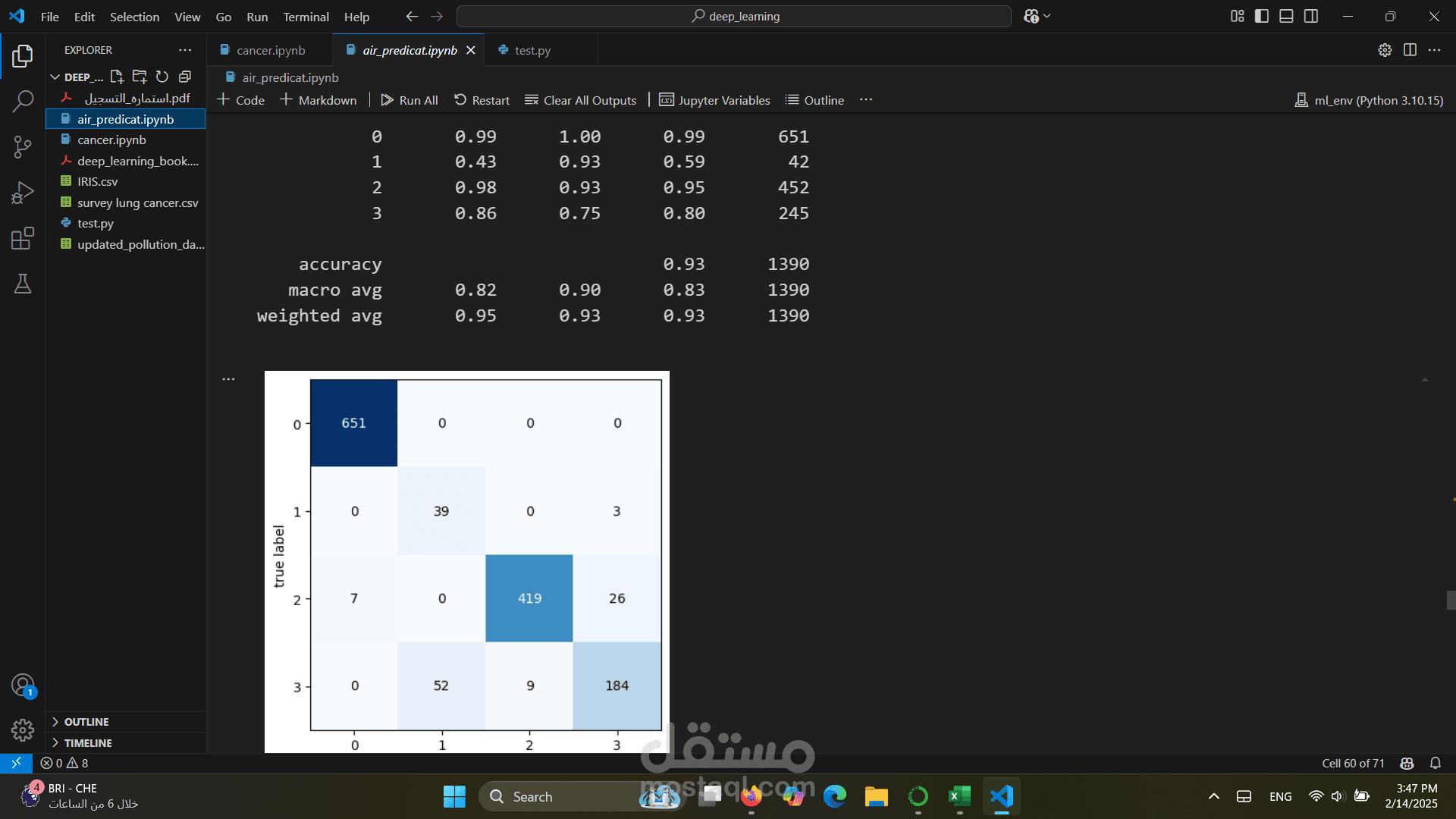Open the Testing flask view

tap(23, 284)
